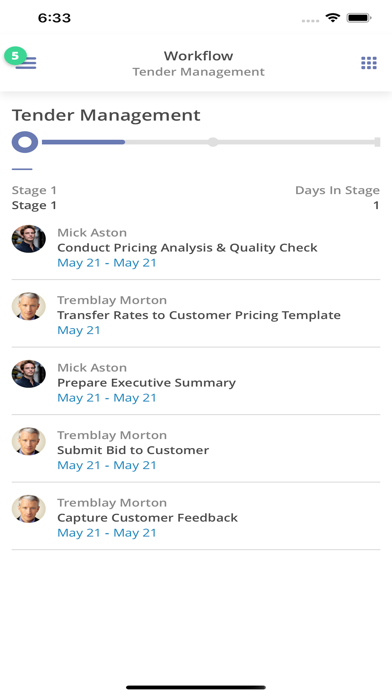This screenshot has width=392, height=696.
Task: Tap Mick Aston's avatar on Pricing Analysis
Action: tap(29, 239)
